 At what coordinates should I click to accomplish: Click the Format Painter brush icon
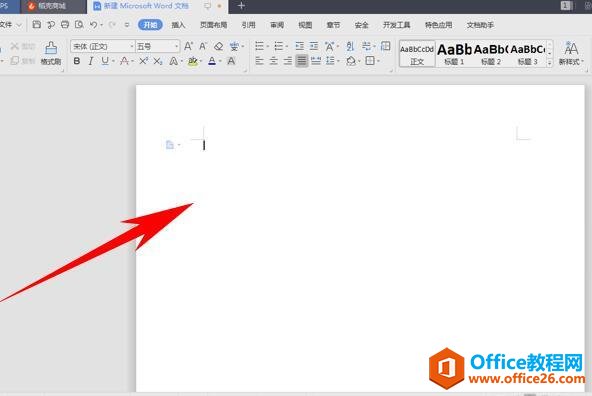pyautogui.click(x=51, y=48)
